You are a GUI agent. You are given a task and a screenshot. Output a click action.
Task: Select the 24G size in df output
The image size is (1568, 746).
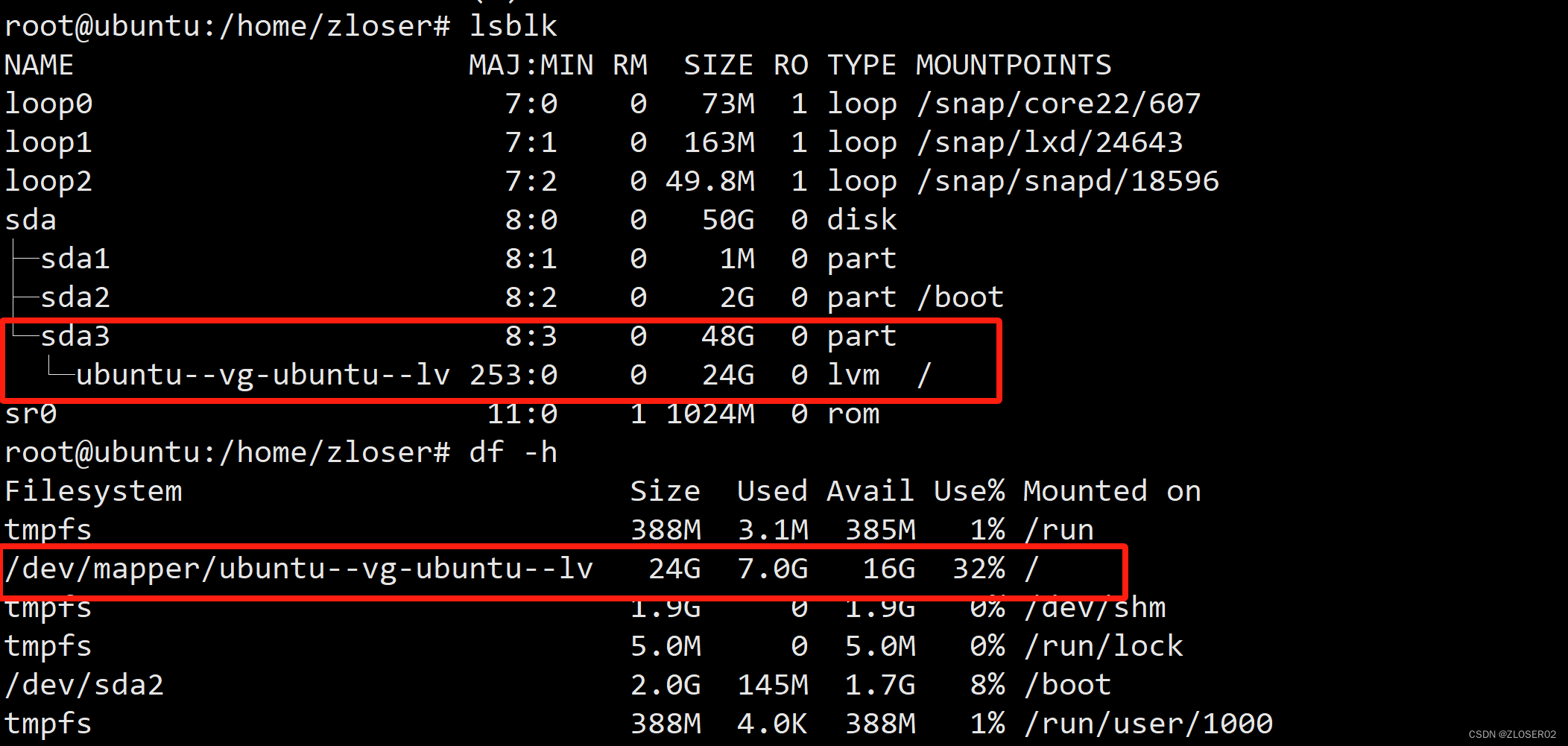click(x=674, y=569)
